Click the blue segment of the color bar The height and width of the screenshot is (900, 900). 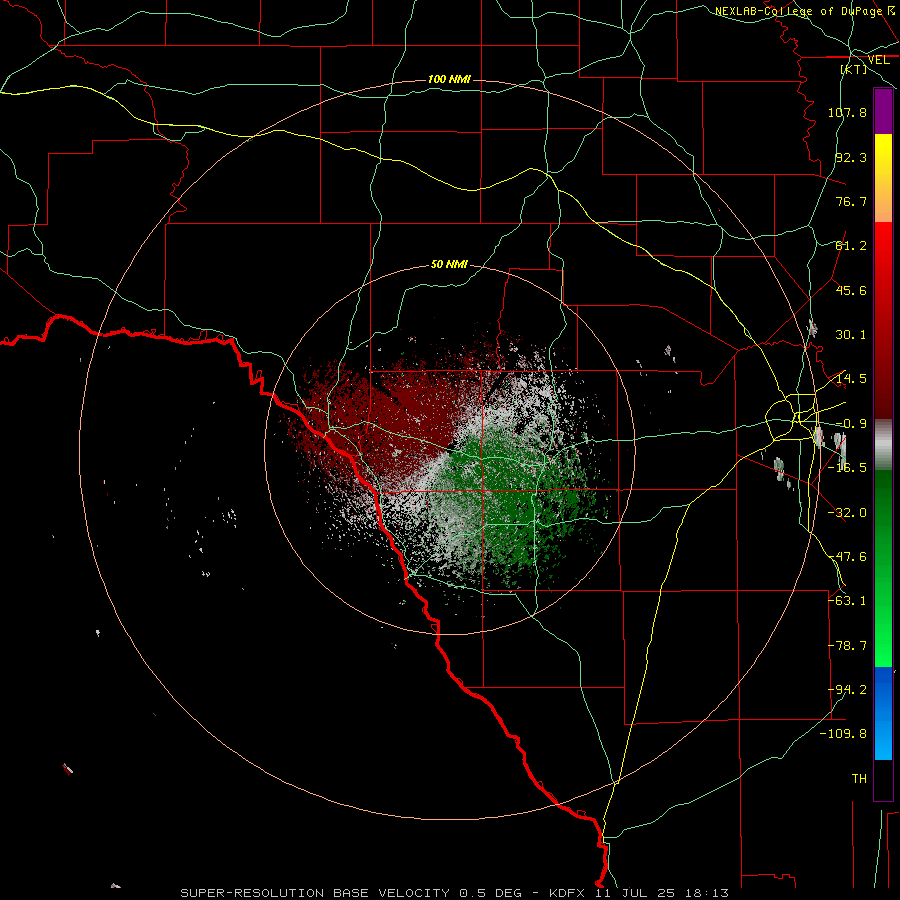pos(883,713)
